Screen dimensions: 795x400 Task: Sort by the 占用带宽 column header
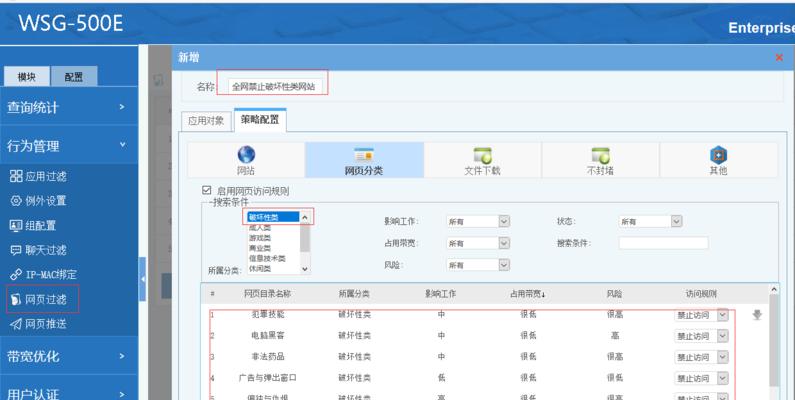(x=528, y=294)
